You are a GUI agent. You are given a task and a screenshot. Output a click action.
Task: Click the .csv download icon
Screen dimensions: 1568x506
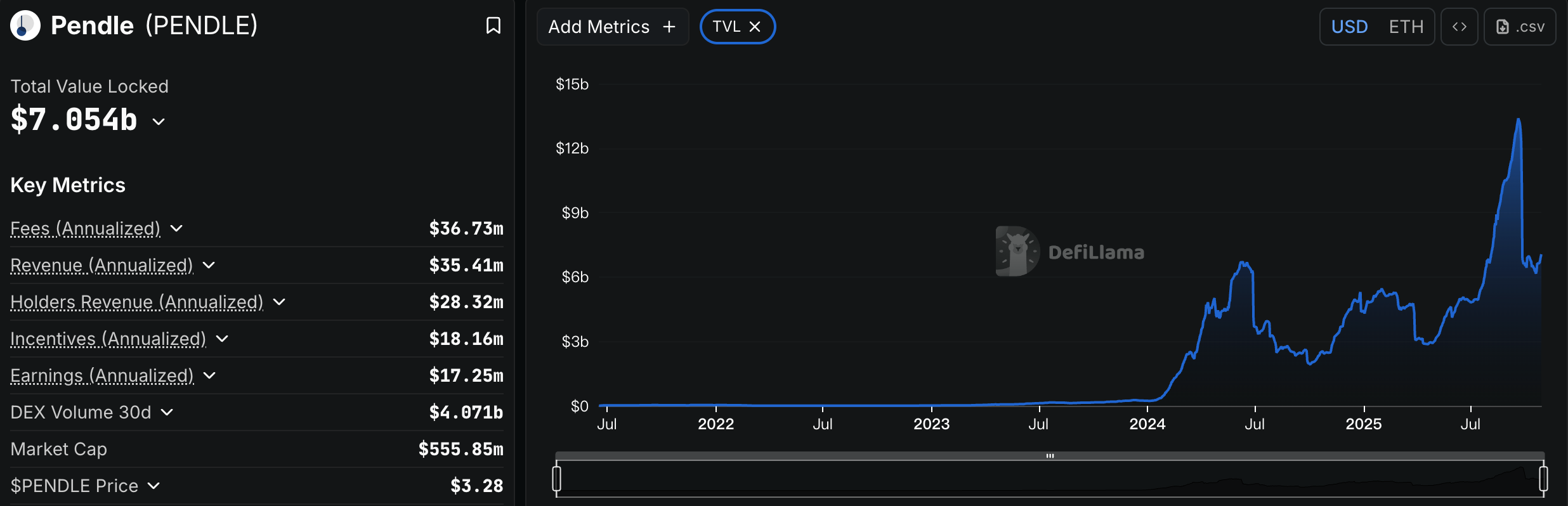(1502, 26)
